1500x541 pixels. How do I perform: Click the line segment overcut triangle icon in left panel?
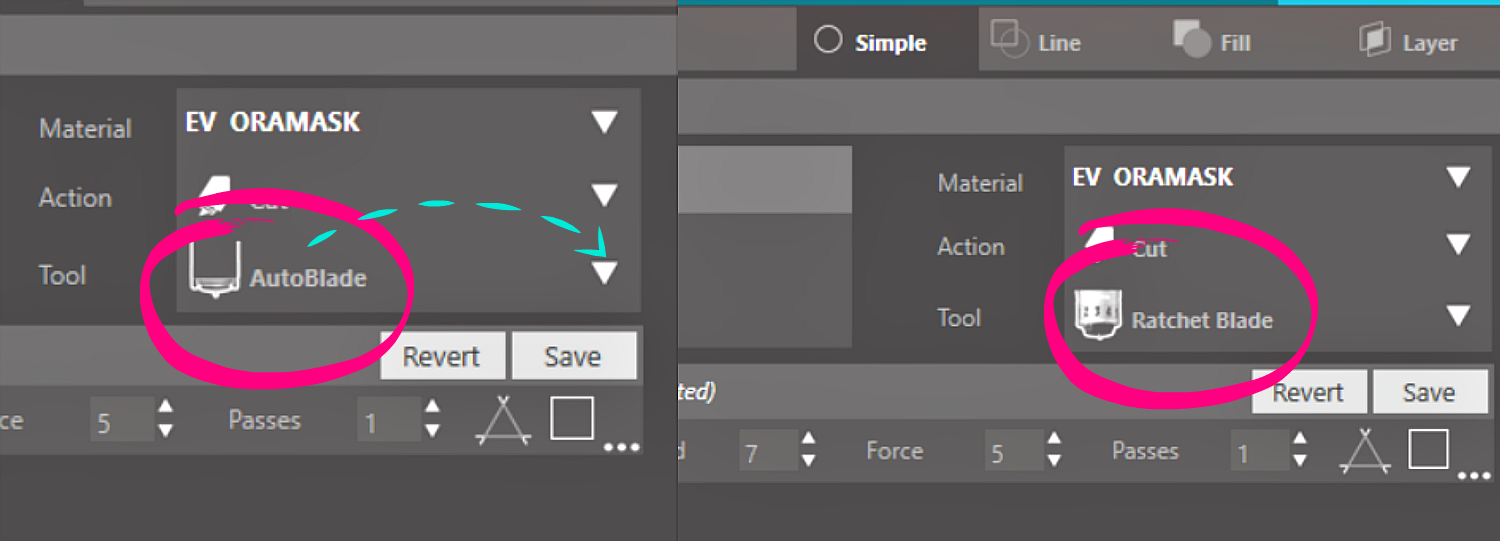point(503,420)
